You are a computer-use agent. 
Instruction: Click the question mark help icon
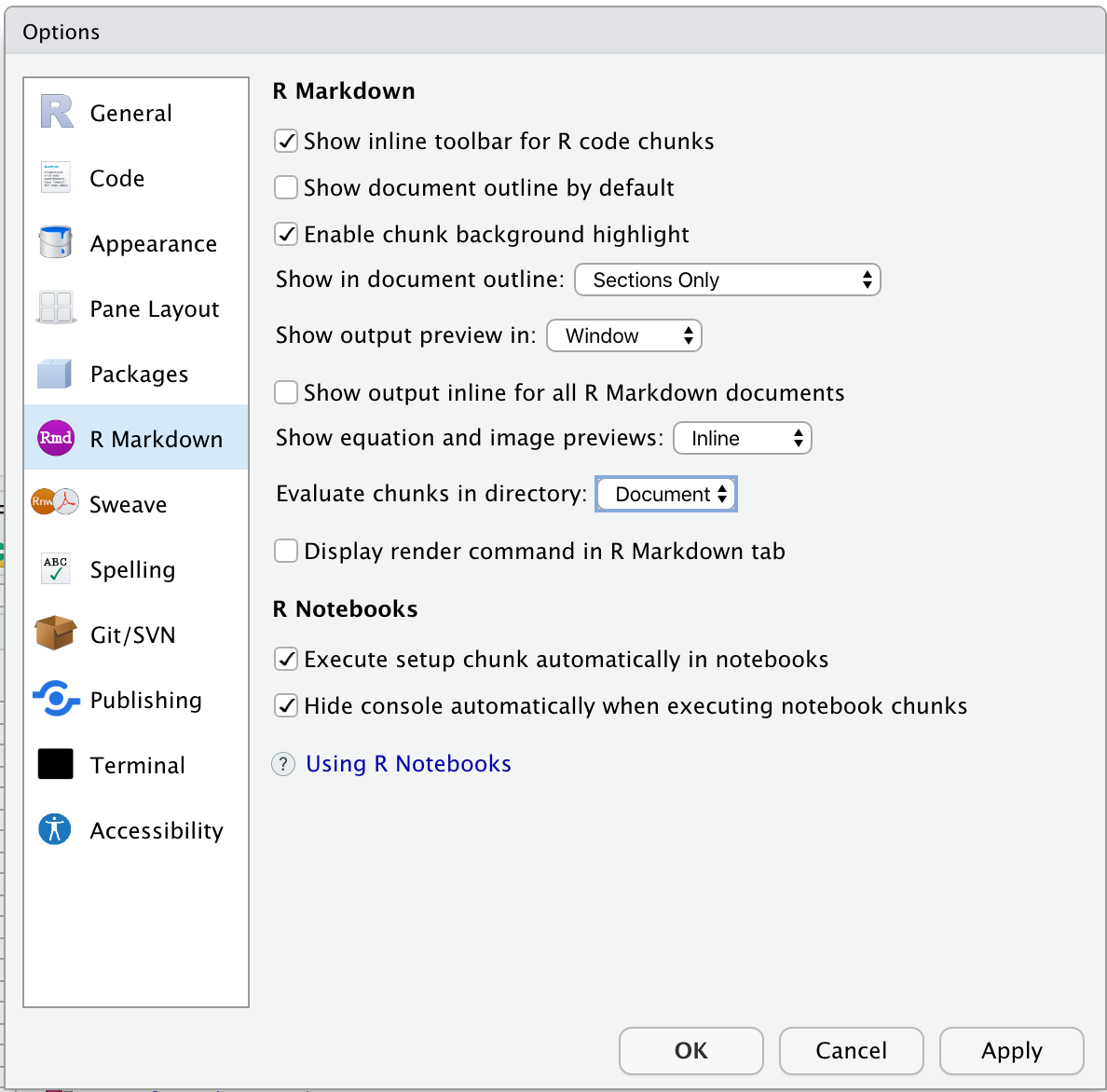(x=284, y=764)
